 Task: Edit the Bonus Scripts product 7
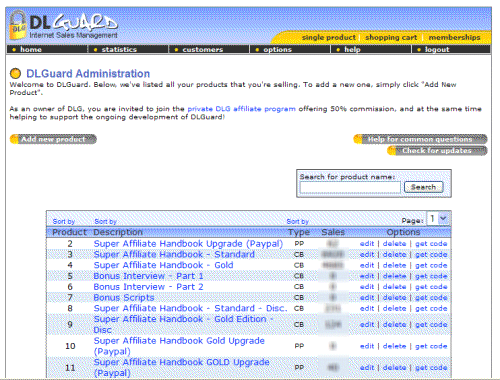367,297
